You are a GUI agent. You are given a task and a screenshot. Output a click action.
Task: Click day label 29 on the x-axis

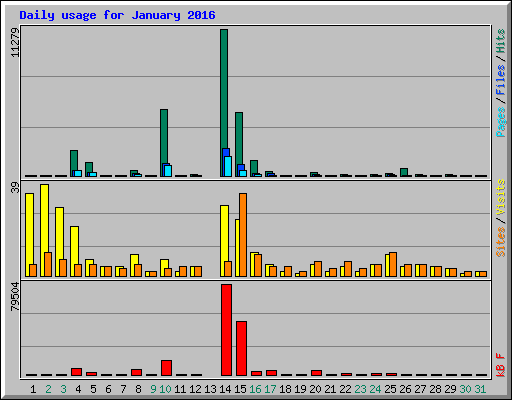450,389
